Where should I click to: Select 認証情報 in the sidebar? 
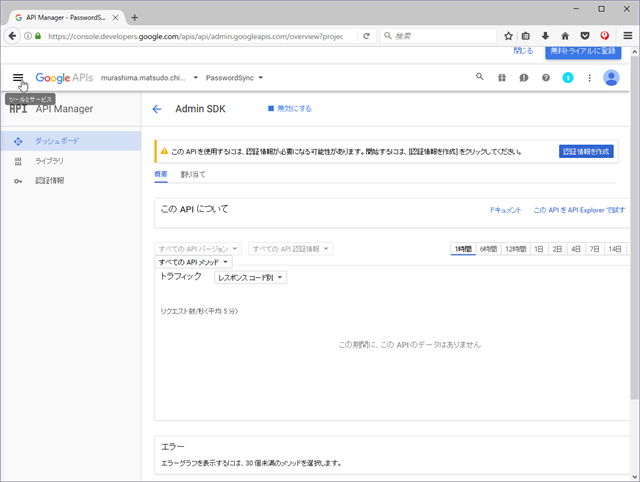tap(71, 181)
